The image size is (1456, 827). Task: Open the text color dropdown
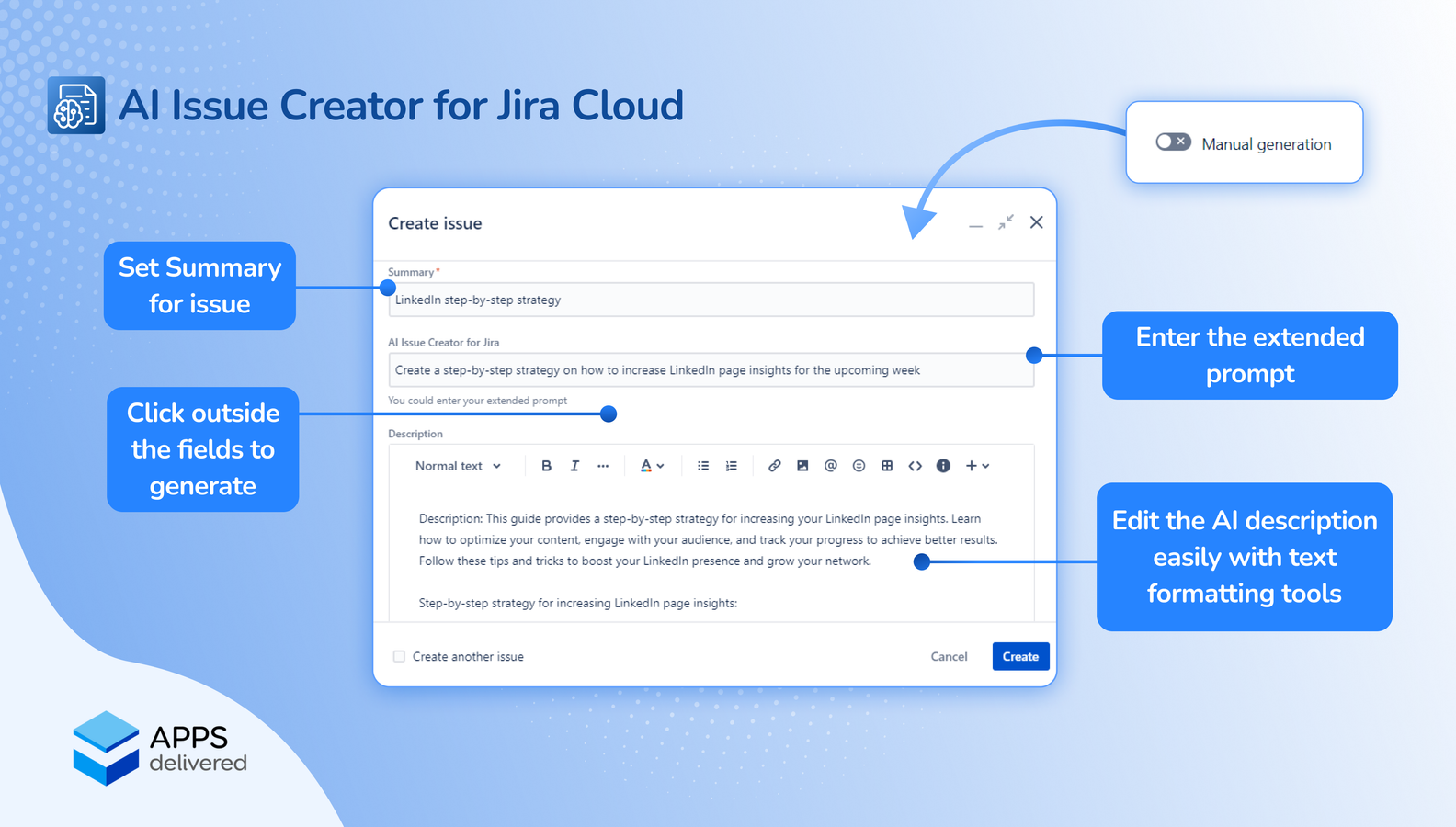(x=652, y=466)
